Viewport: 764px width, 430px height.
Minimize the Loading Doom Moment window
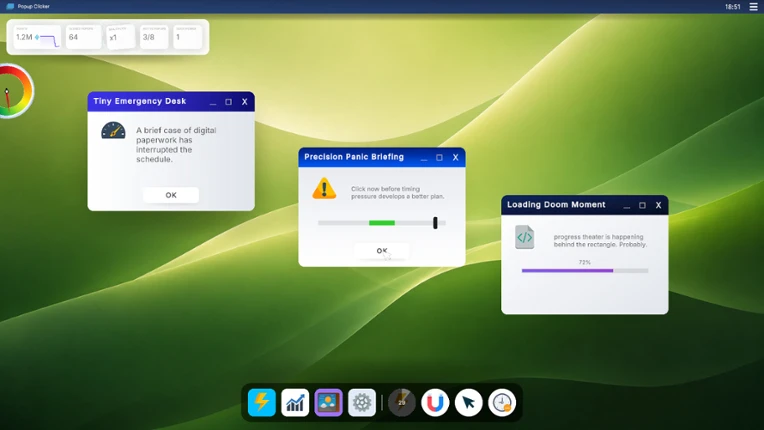coord(627,205)
